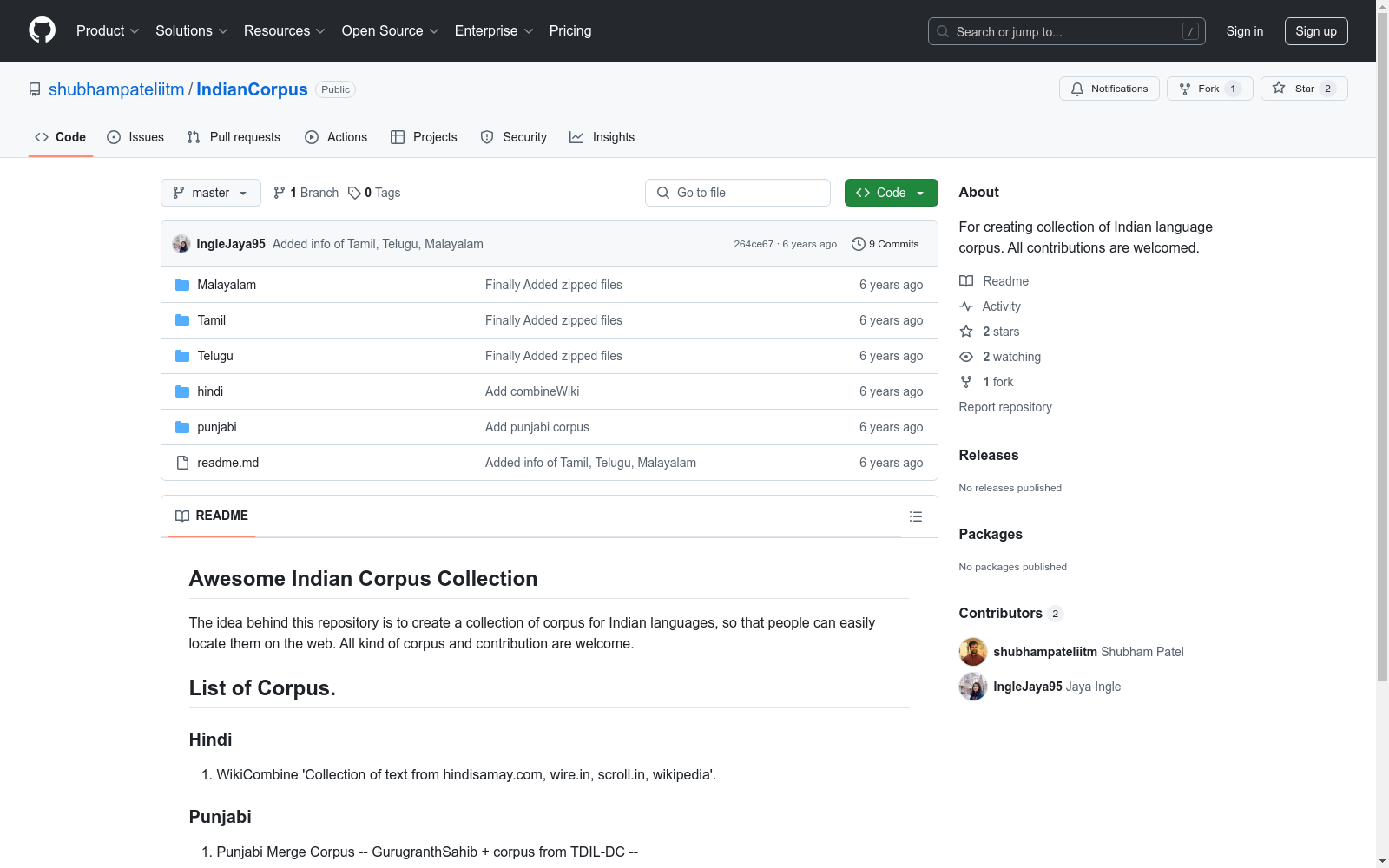Image resolution: width=1389 pixels, height=868 pixels.
Task: Click the fork icon beside 1 fork
Action: pyautogui.click(x=966, y=382)
